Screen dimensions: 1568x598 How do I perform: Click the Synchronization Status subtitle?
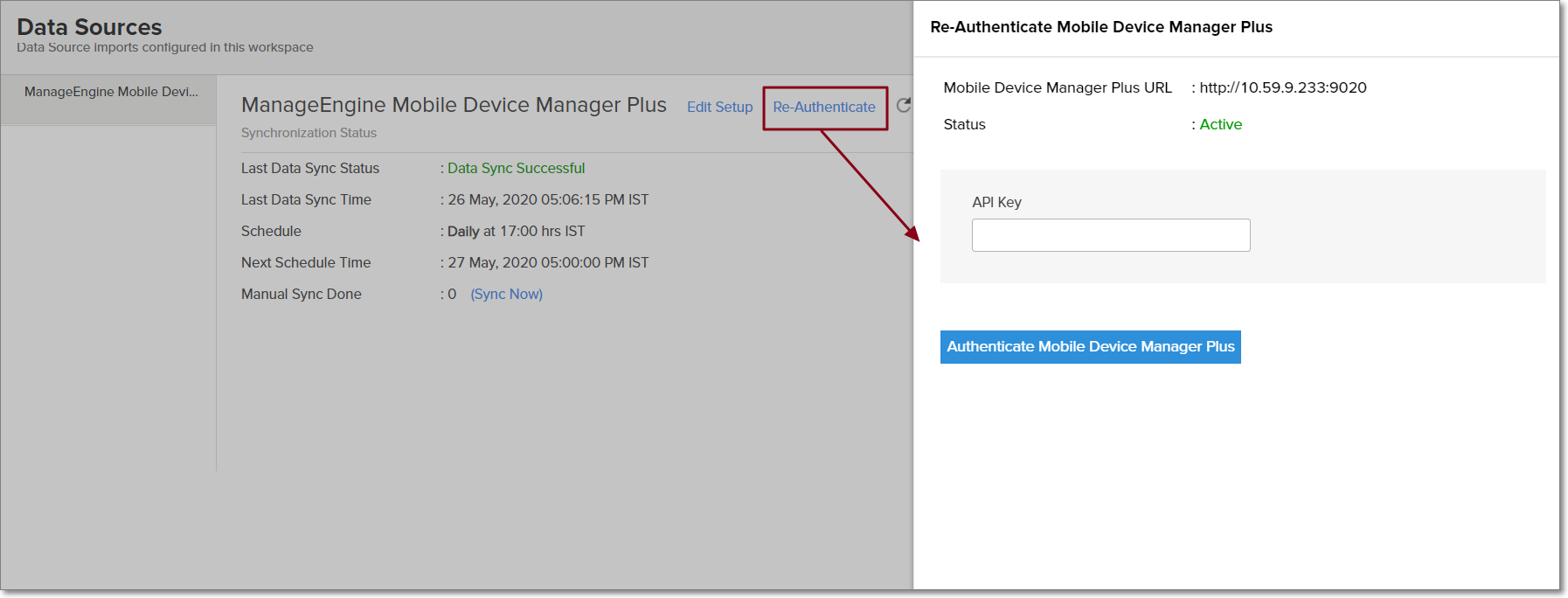(309, 133)
